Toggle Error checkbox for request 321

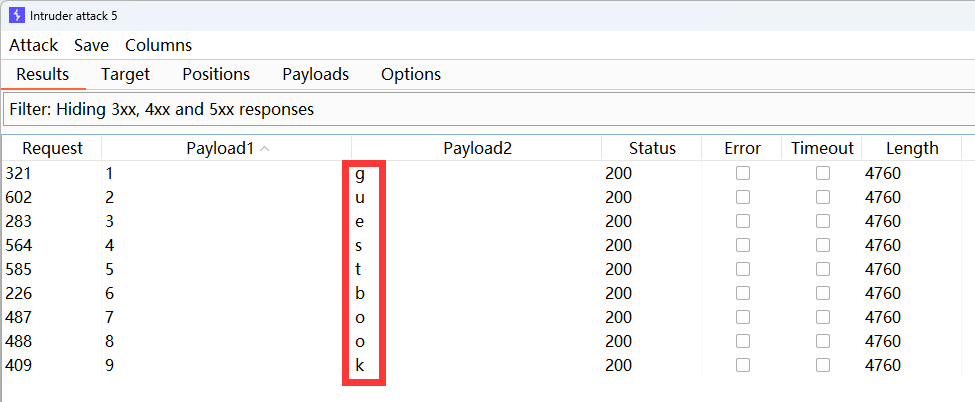743,173
